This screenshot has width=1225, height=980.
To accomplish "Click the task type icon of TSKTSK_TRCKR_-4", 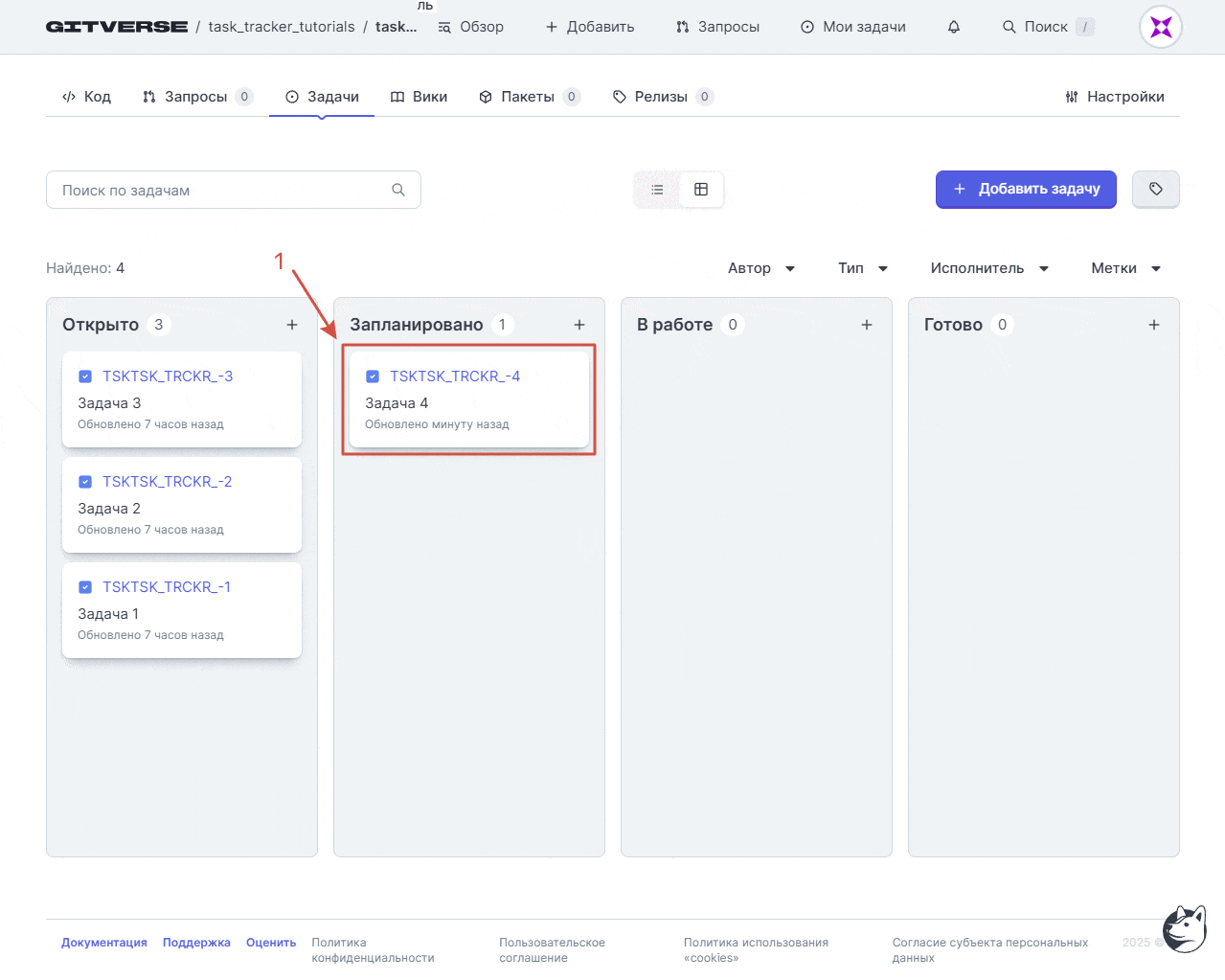I will (x=373, y=376).
